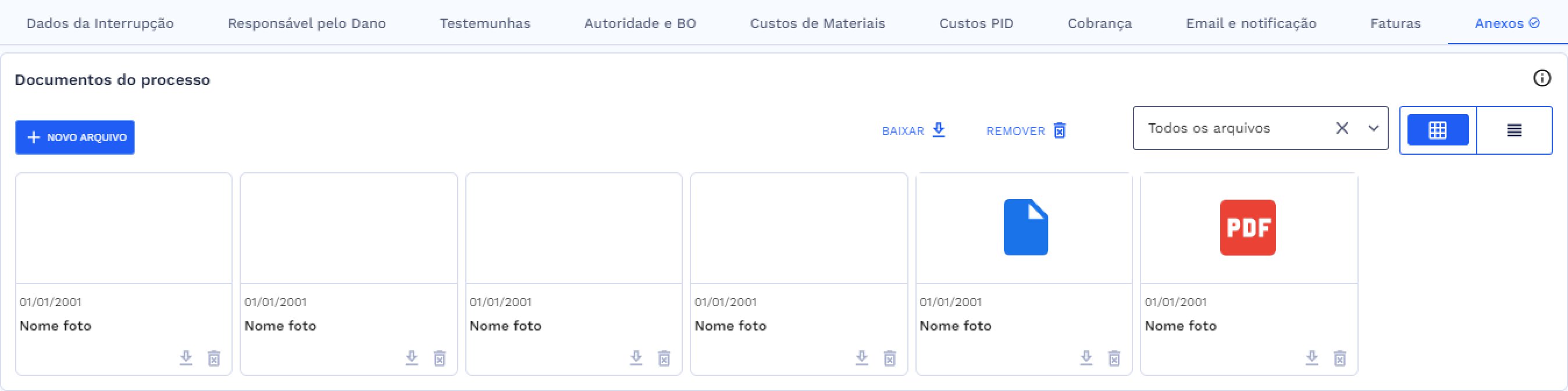Switch to the Testemunhas tab
This screenshot has width=1568, height=391.
pos(484,23)
